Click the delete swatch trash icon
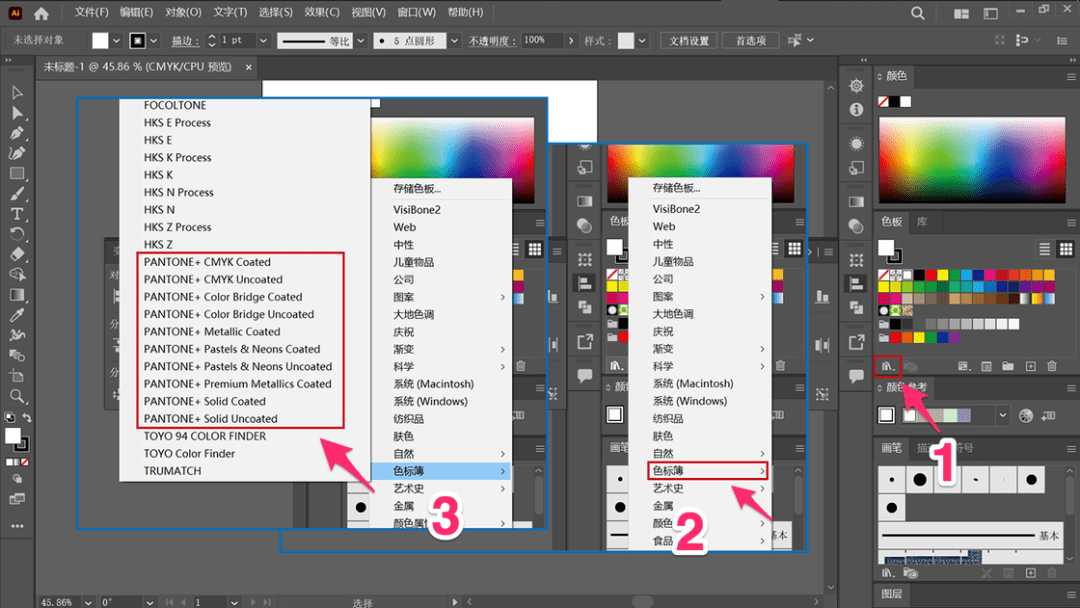The height and width of the screenshot is (608, 1080). (1052, 366)
